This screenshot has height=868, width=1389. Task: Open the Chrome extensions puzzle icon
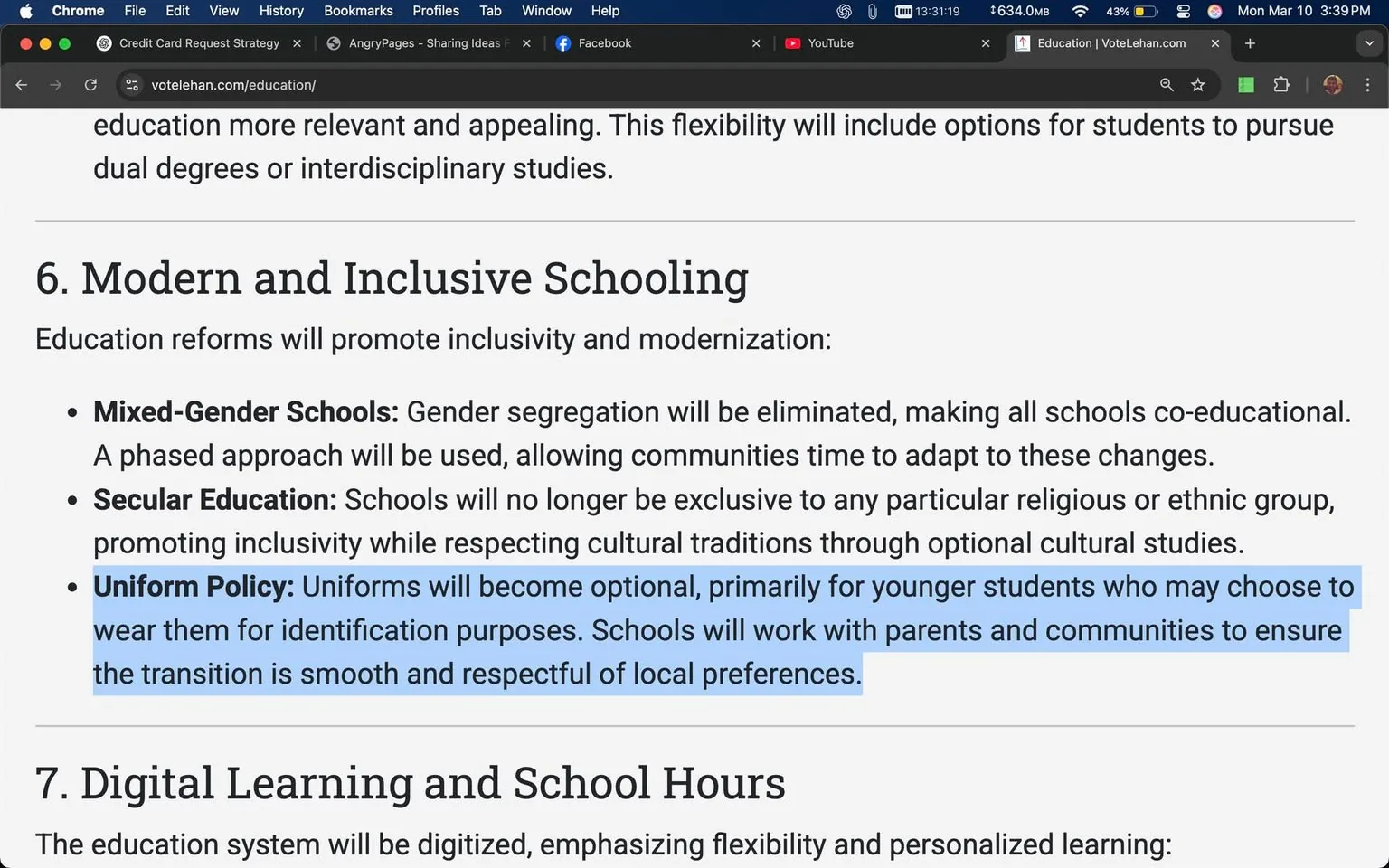pyautogui.click(x=1281, y=85)
